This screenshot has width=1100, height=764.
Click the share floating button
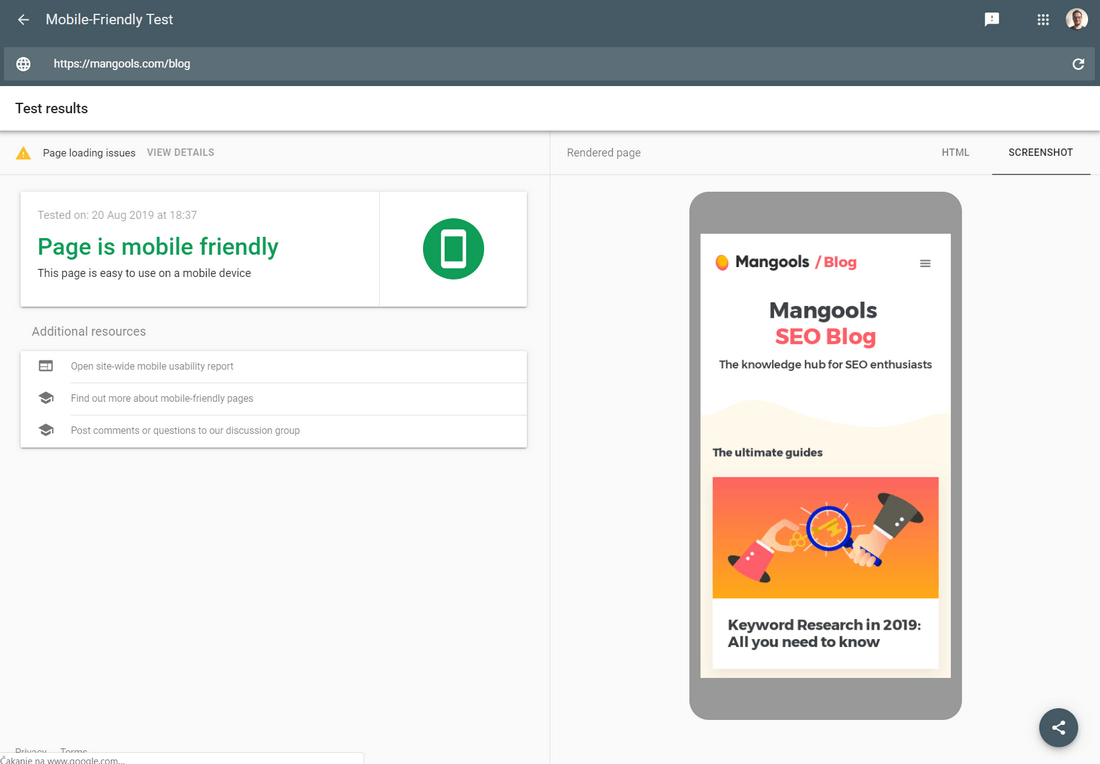1058,728
